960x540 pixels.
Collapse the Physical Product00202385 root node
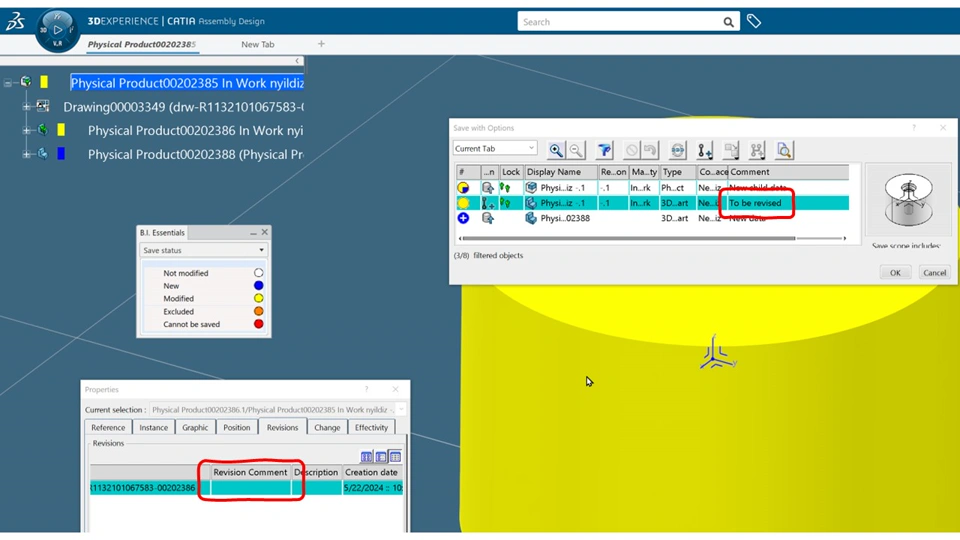coord(7,82)
